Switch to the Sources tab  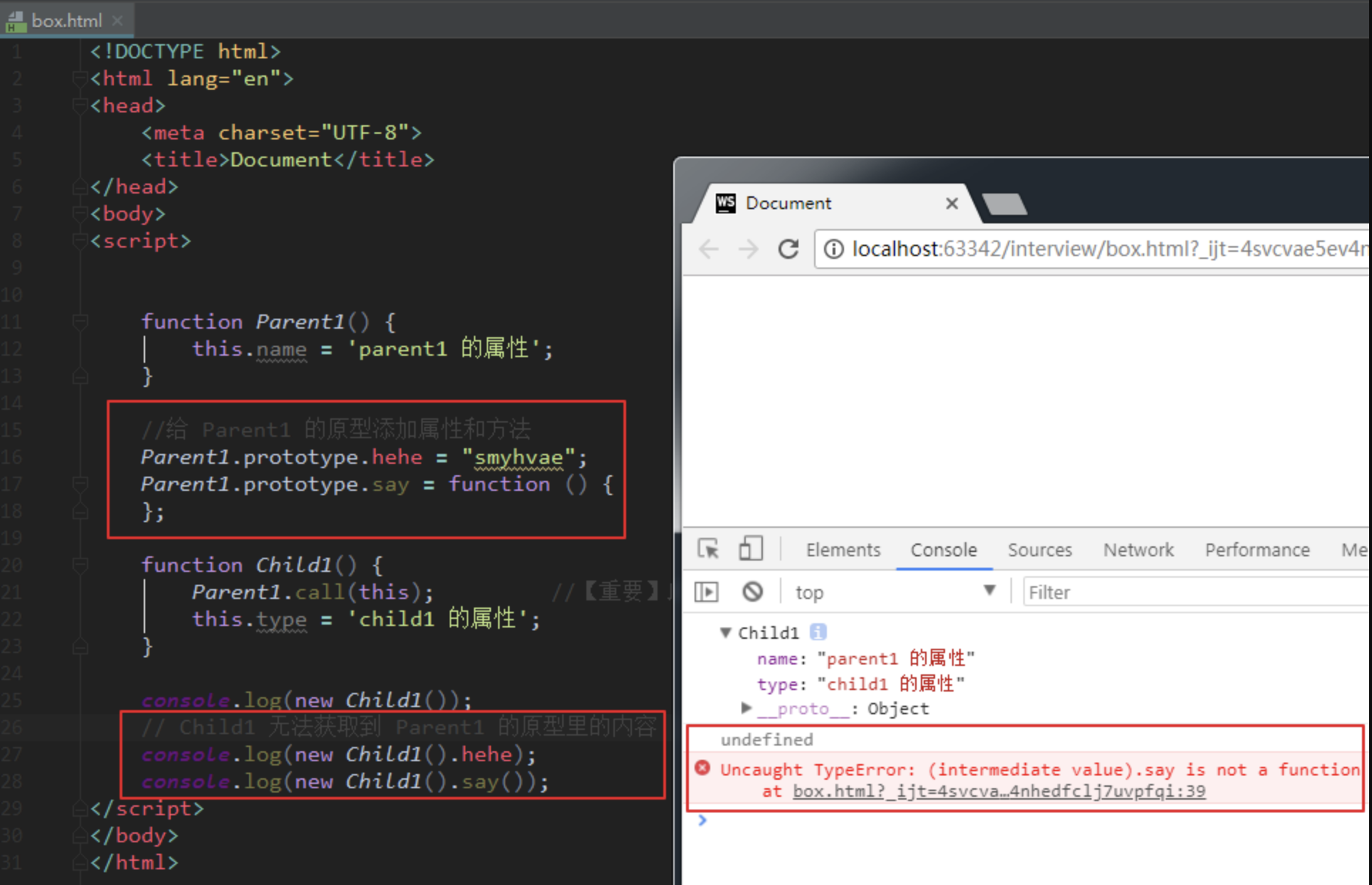point(1039,550)
